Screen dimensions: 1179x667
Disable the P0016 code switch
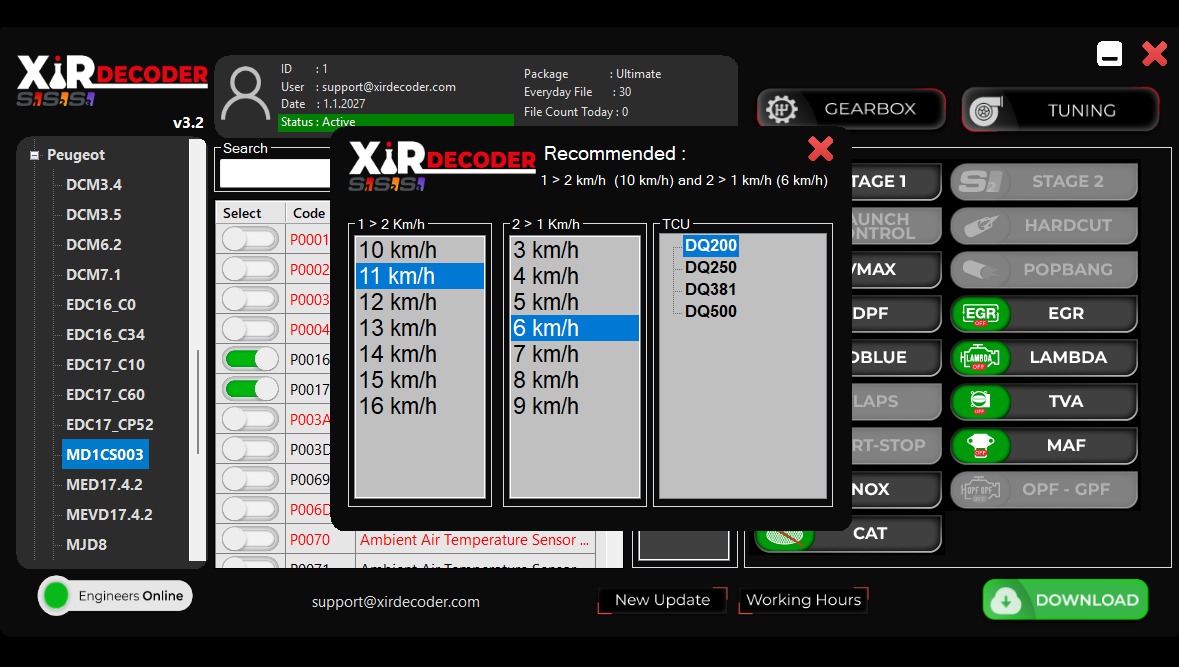pos(250,359)
